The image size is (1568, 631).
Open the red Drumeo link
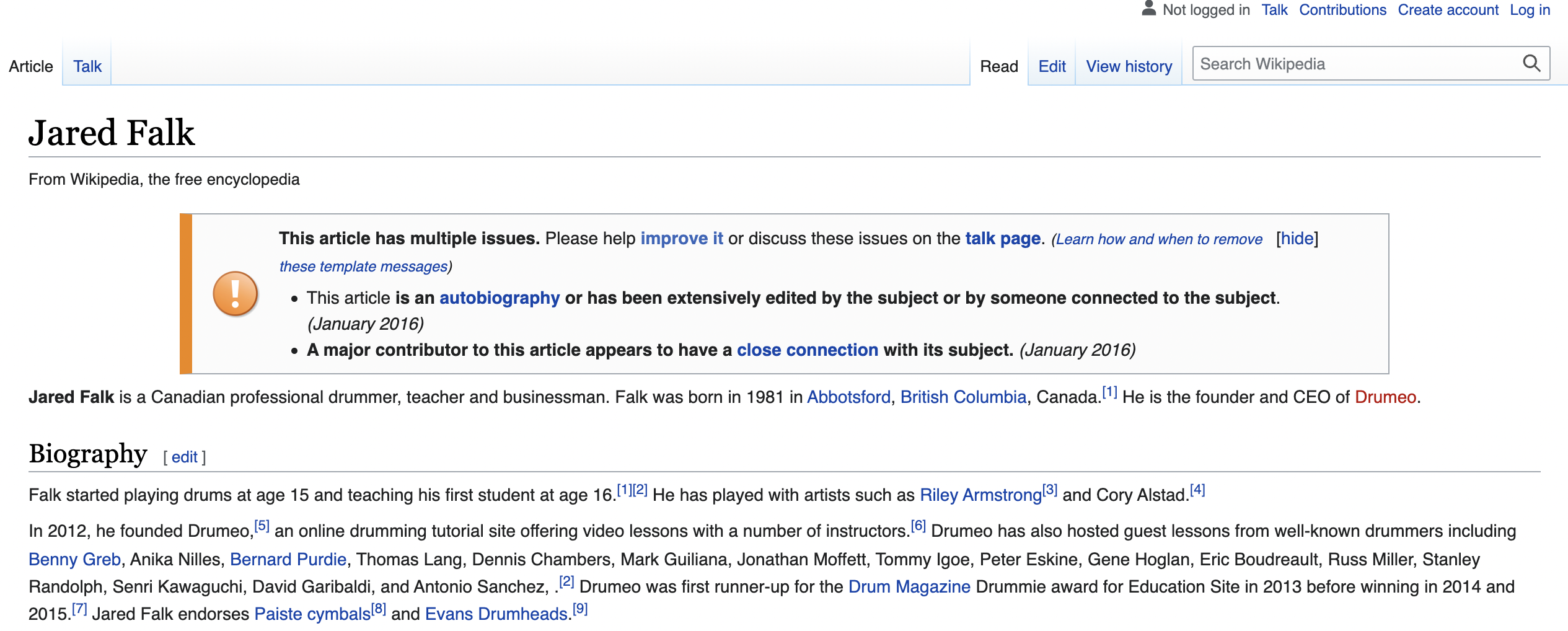(x=1385, y=397)
